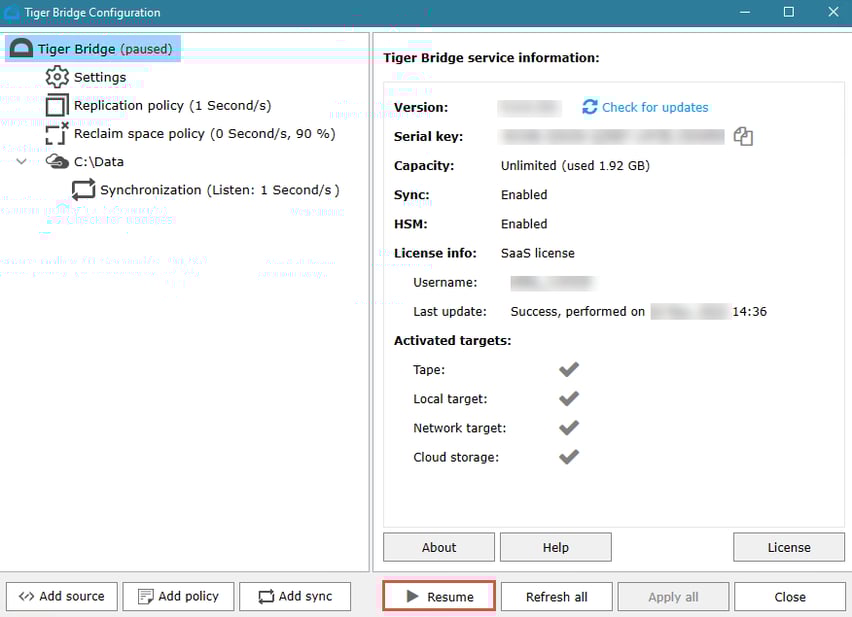Click the cloud icon beside C:\Data
852x617 pixels.
[56, 161]
